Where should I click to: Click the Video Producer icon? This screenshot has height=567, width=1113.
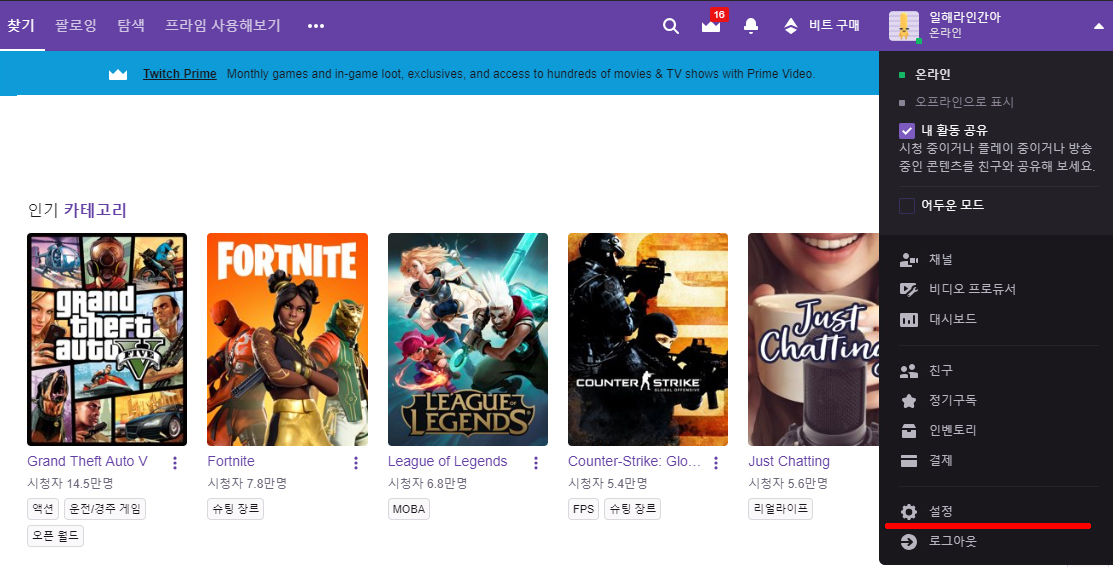tap(909, 290)
